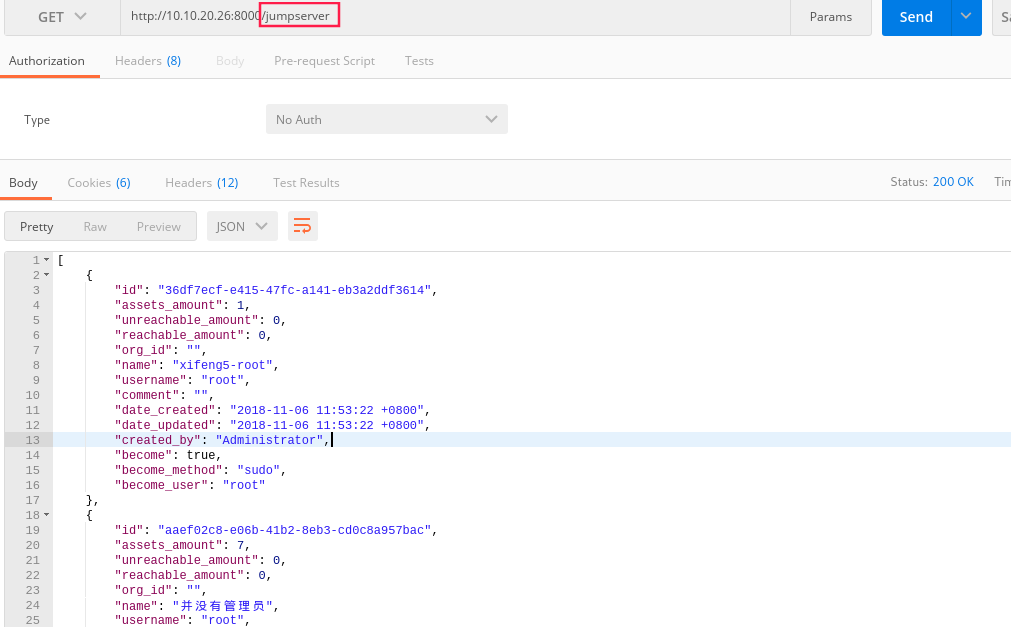Click the text-wrap icon beside the JSON dropdown
Viewport: 1011px width, 627px height.
(x=302, y=226)
